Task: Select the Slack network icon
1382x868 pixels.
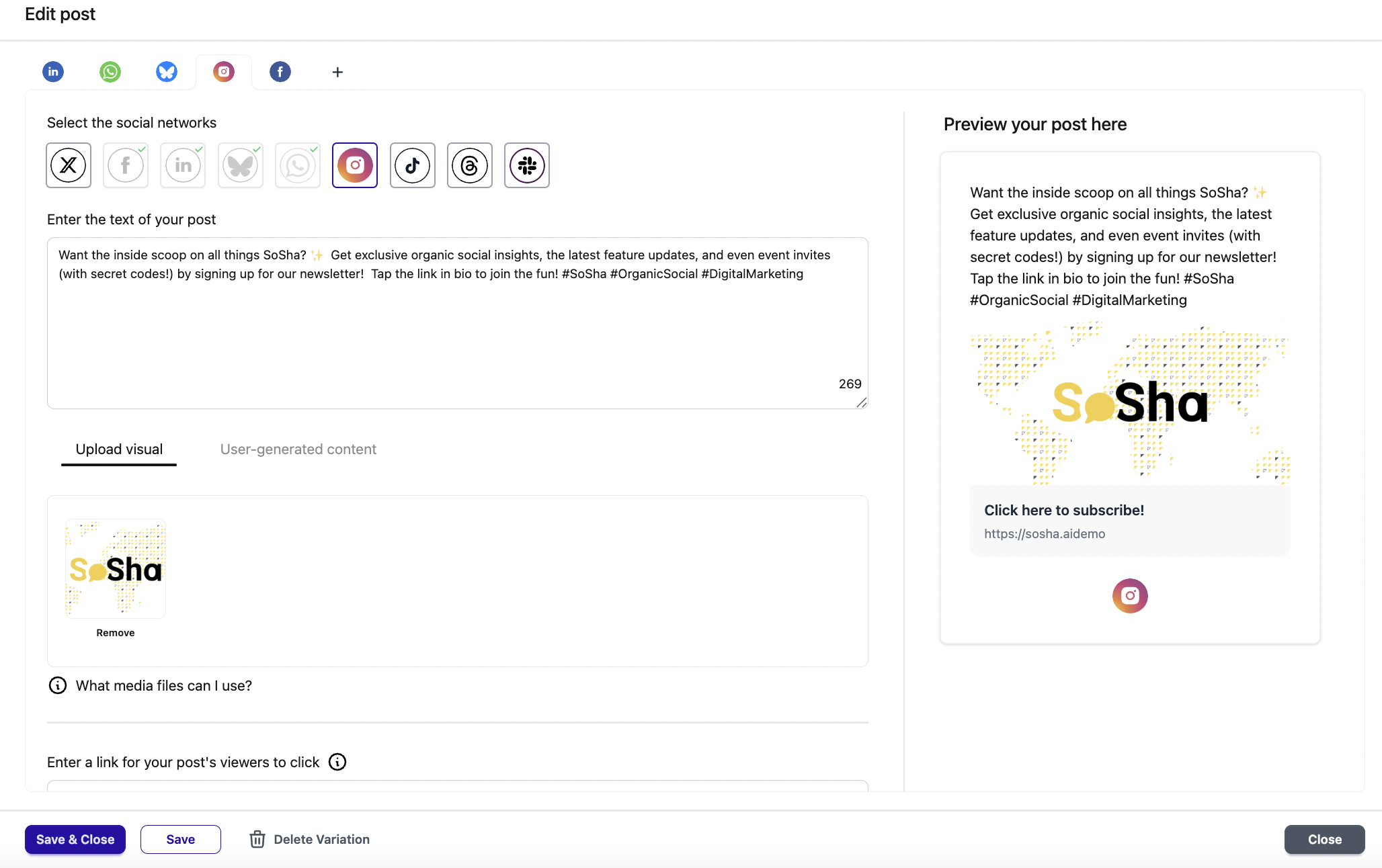Action: (527, 165)
